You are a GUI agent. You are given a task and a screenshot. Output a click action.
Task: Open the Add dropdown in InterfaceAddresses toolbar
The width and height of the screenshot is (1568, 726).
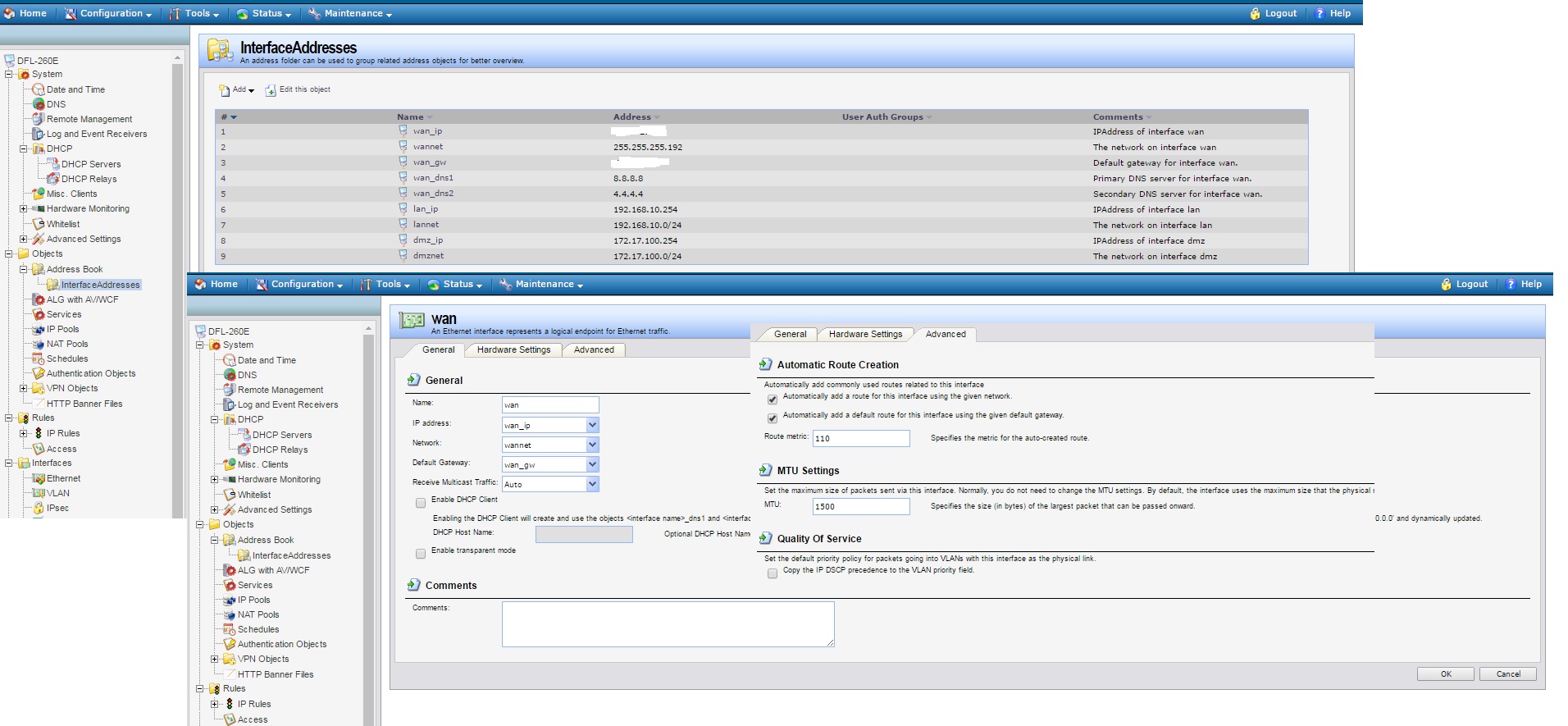pyautogui.click(x=238, y=90)
